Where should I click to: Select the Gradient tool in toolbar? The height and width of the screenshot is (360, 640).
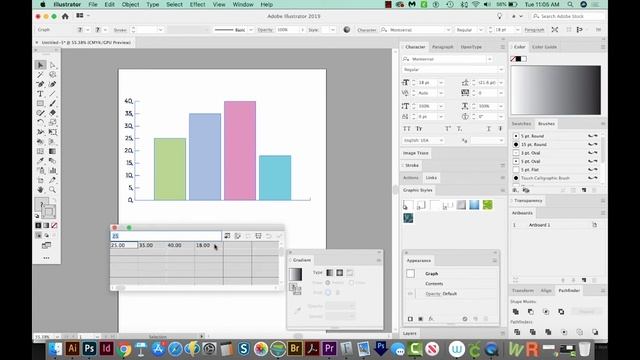coord(53,151)
